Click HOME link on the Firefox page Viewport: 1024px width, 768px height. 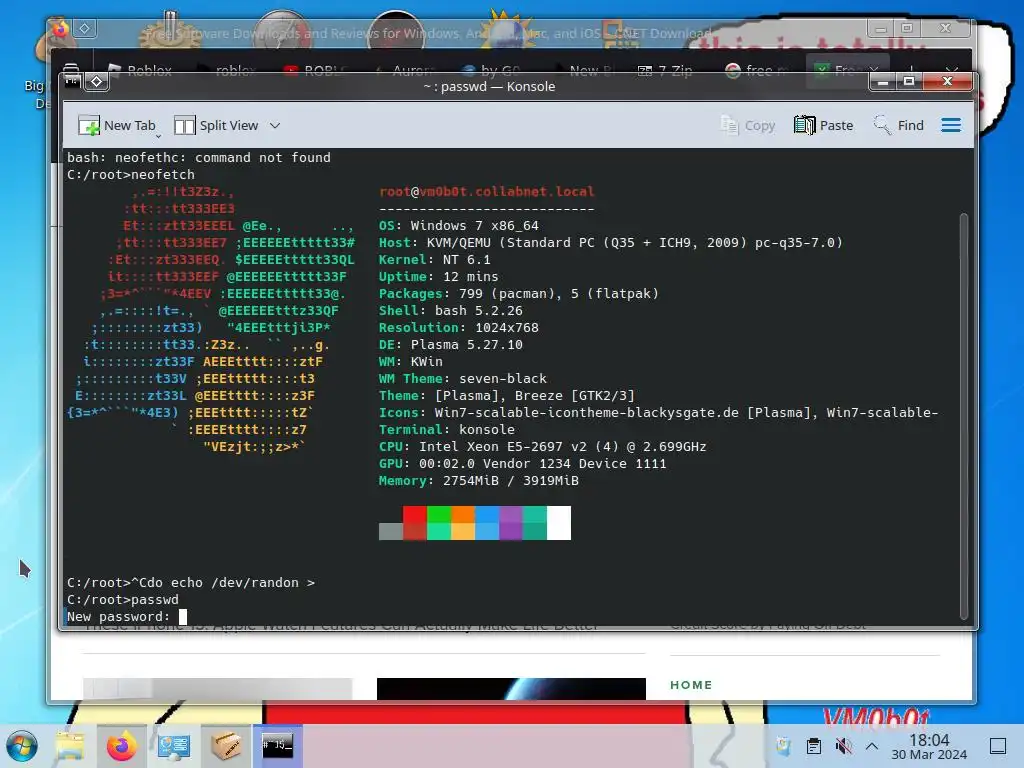click(691, 685)
